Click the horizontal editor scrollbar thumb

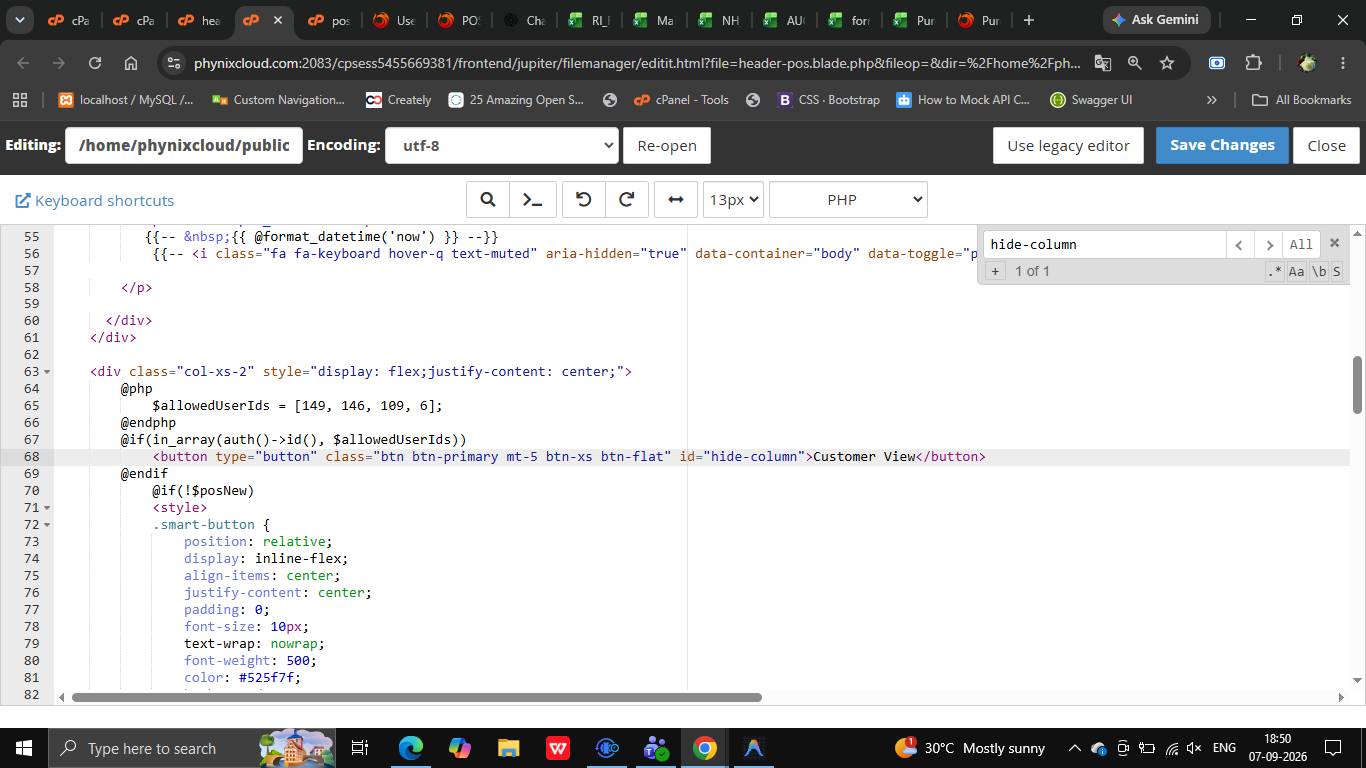(x=417, y=697)
